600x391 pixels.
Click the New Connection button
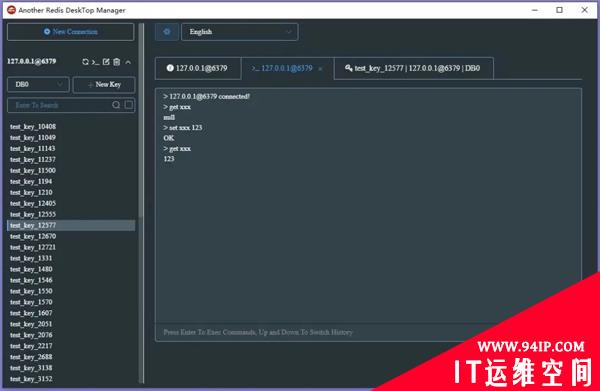(70, 32)
